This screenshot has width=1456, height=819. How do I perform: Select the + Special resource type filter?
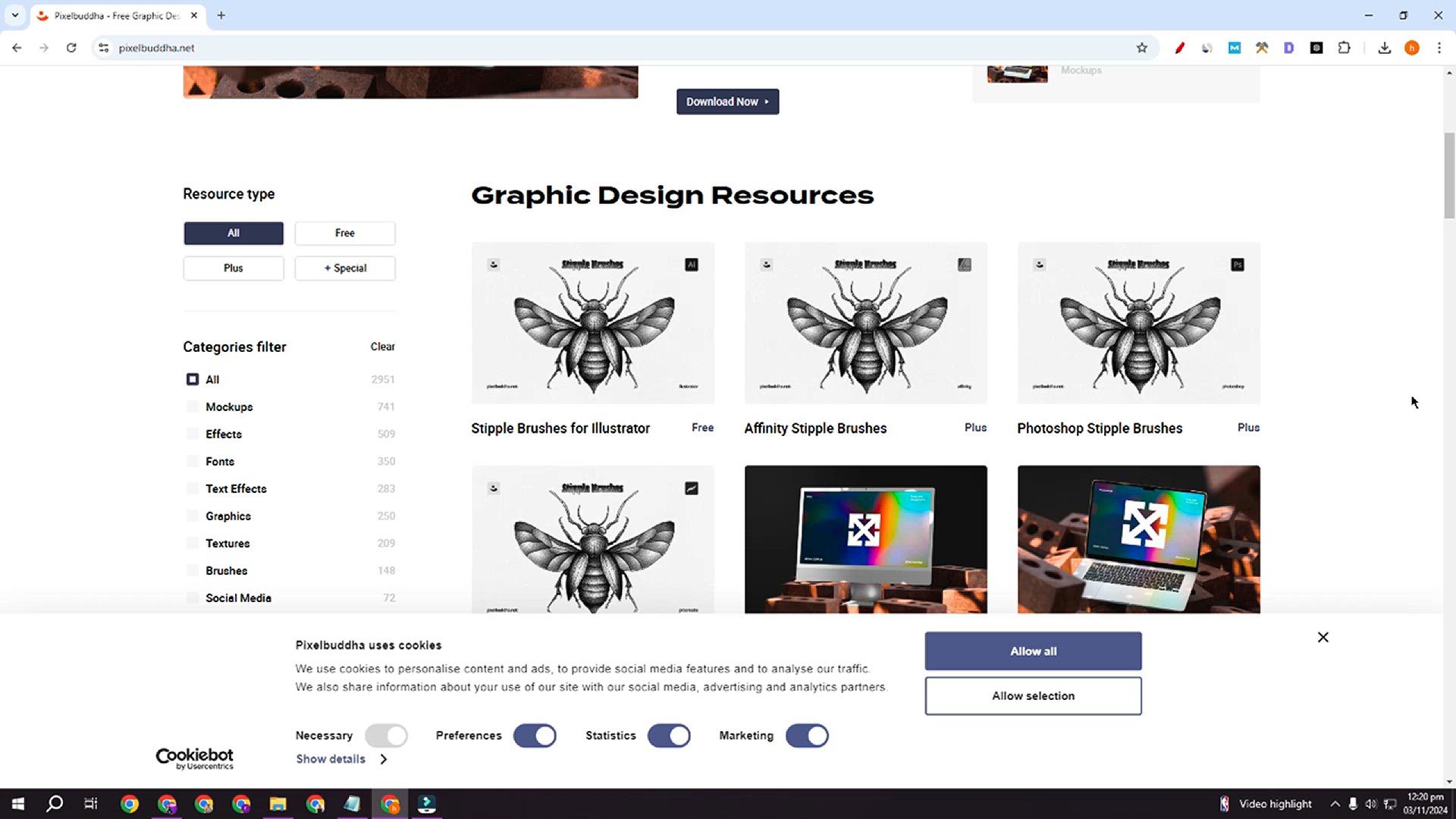[x=345, y=268]
